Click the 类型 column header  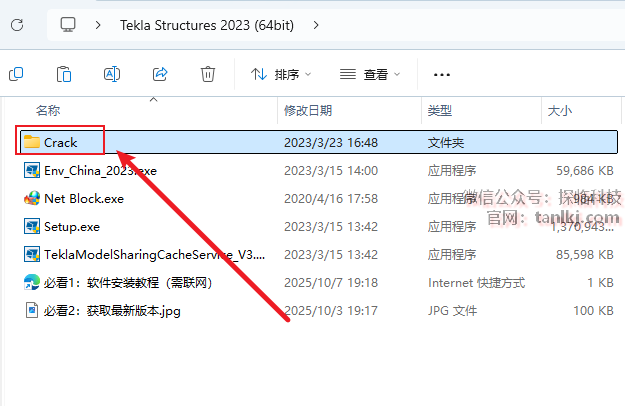(440, 110)
